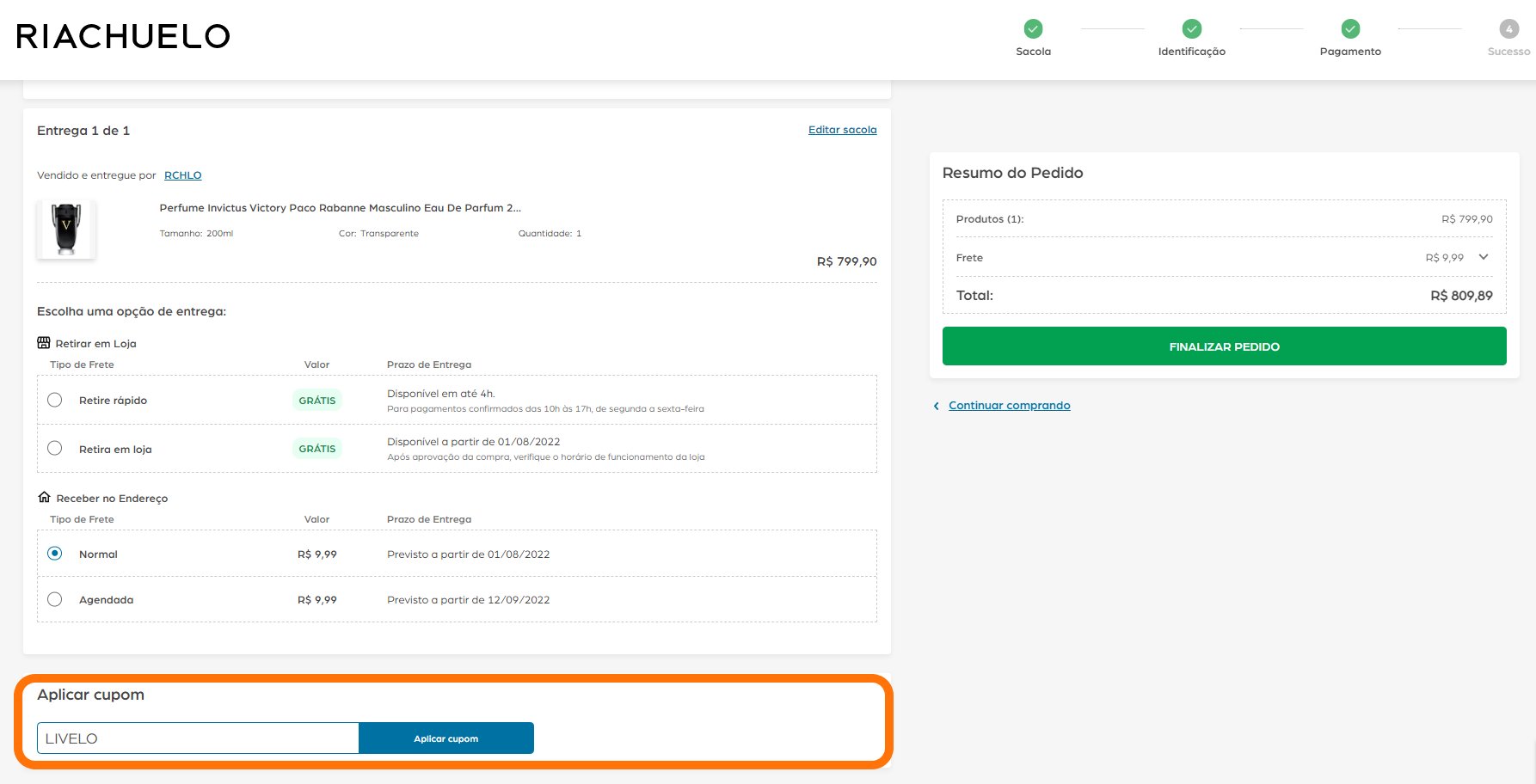Click 'Previsto a partir de 01/08/2022' text
This screenshot has height=784, width=1536.
pyautogui.click(x=469, y=554)
